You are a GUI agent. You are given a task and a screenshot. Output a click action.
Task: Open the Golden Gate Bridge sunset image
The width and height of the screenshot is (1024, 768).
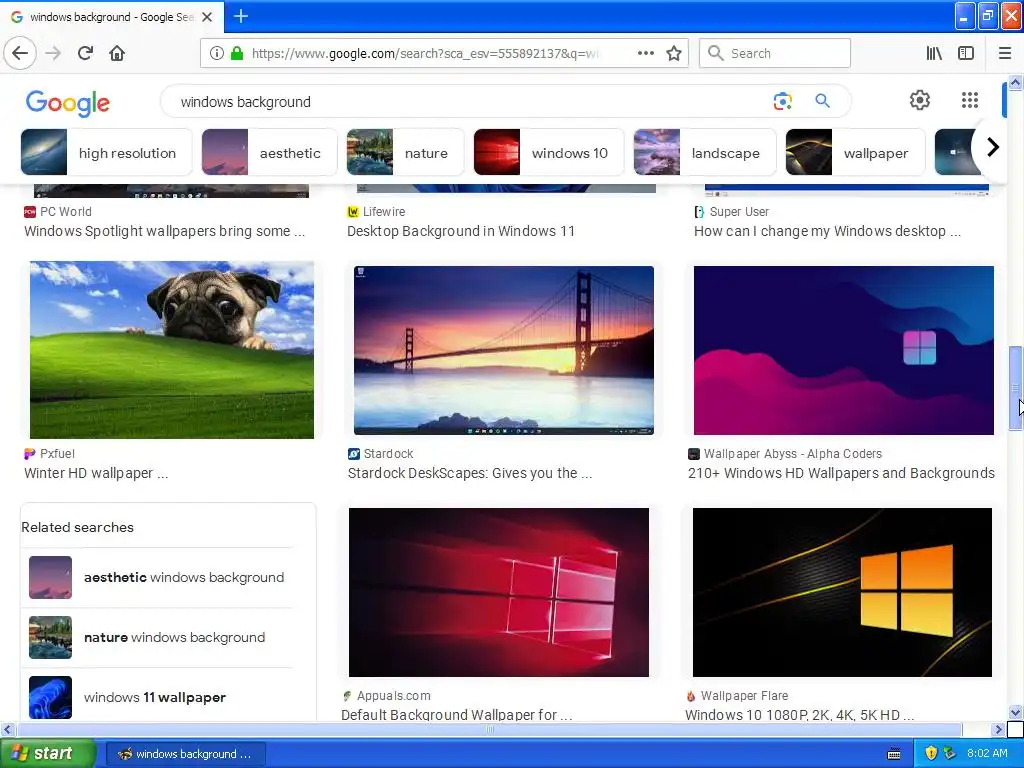[504, 350]
